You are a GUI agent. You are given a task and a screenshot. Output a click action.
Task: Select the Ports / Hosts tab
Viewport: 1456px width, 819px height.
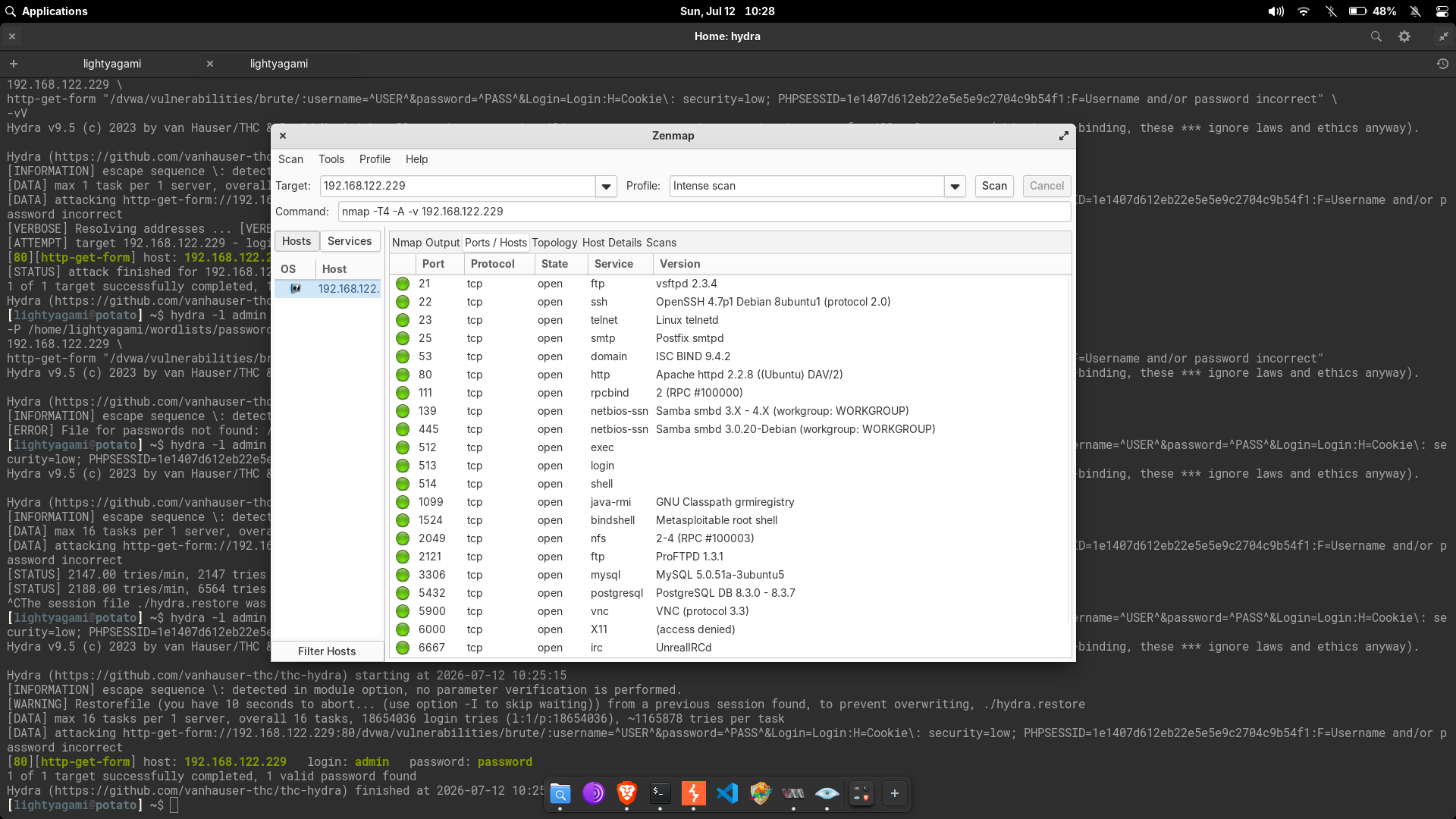tap(495, 243)
